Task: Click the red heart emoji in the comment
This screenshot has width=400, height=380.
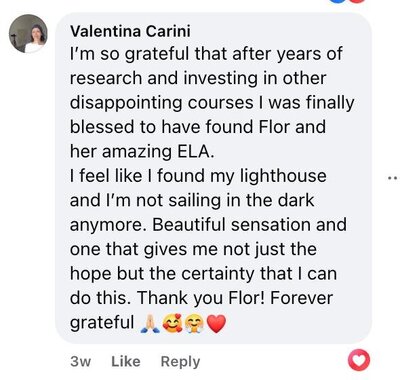Action: click(x=216, y=324)
